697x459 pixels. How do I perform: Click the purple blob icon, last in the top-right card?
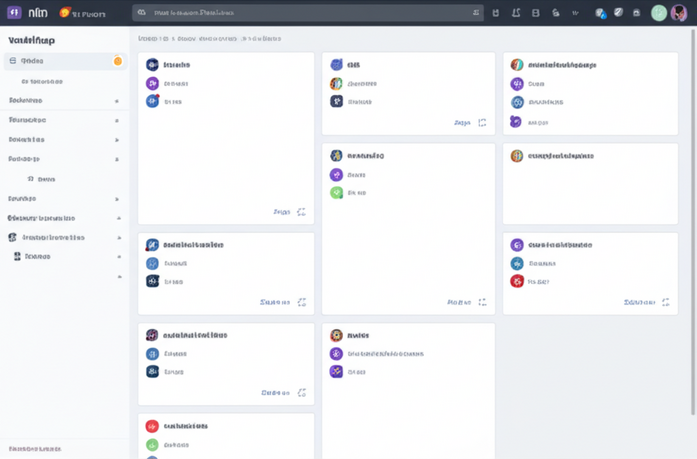point(516,121)
